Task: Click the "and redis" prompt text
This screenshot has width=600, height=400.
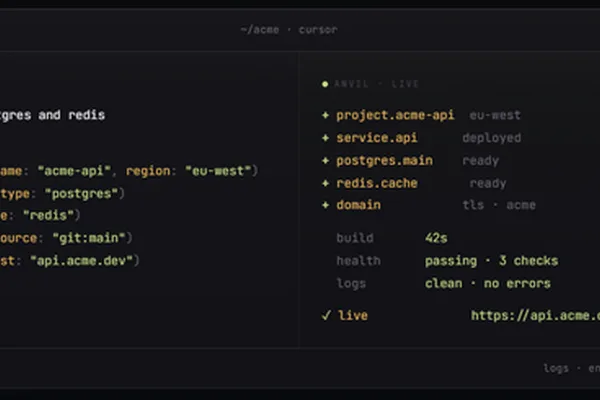Action: click(72, 115)
